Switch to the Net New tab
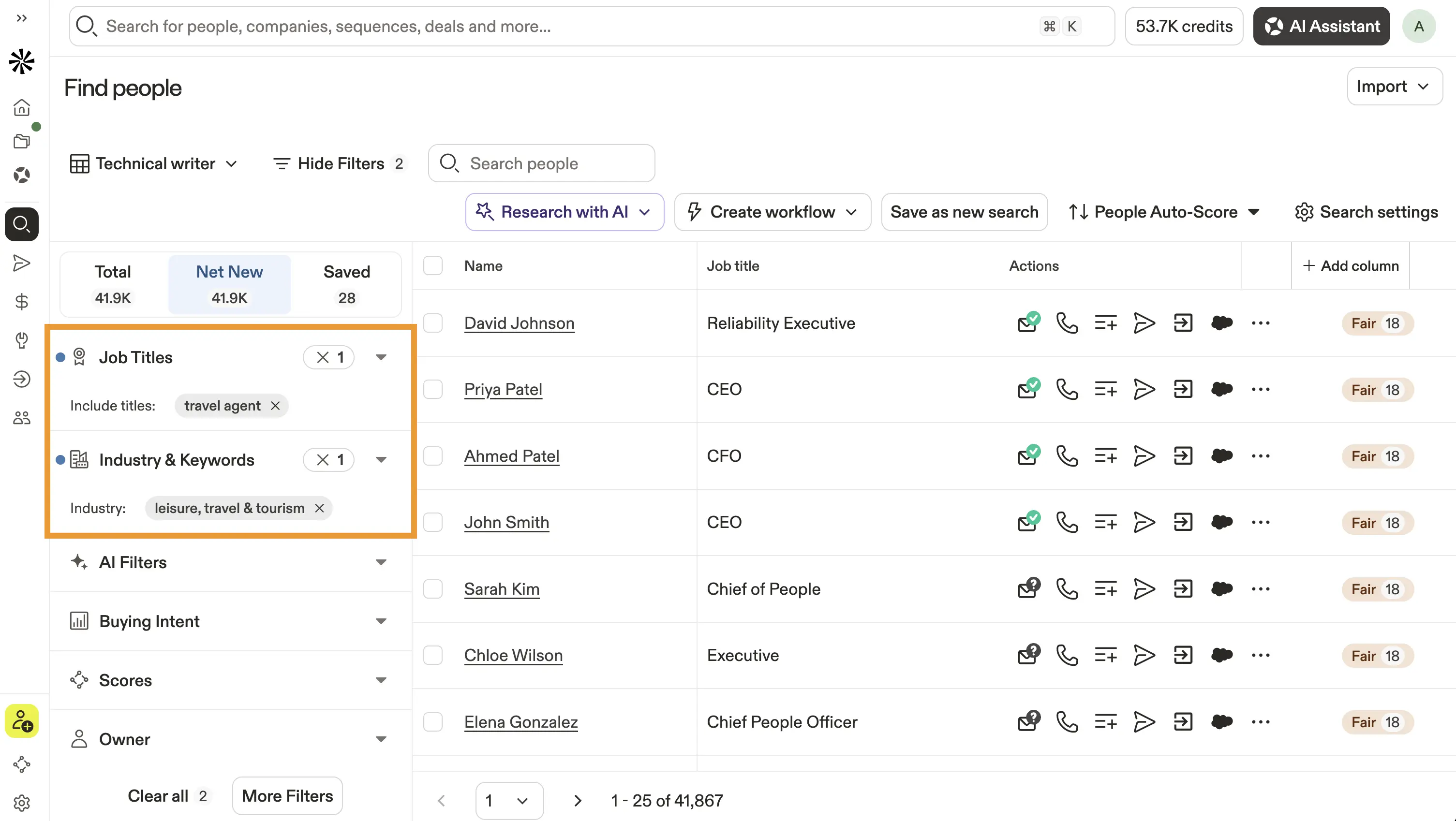The width and height of the screenshot is (1456, 821). coord(229,284)
